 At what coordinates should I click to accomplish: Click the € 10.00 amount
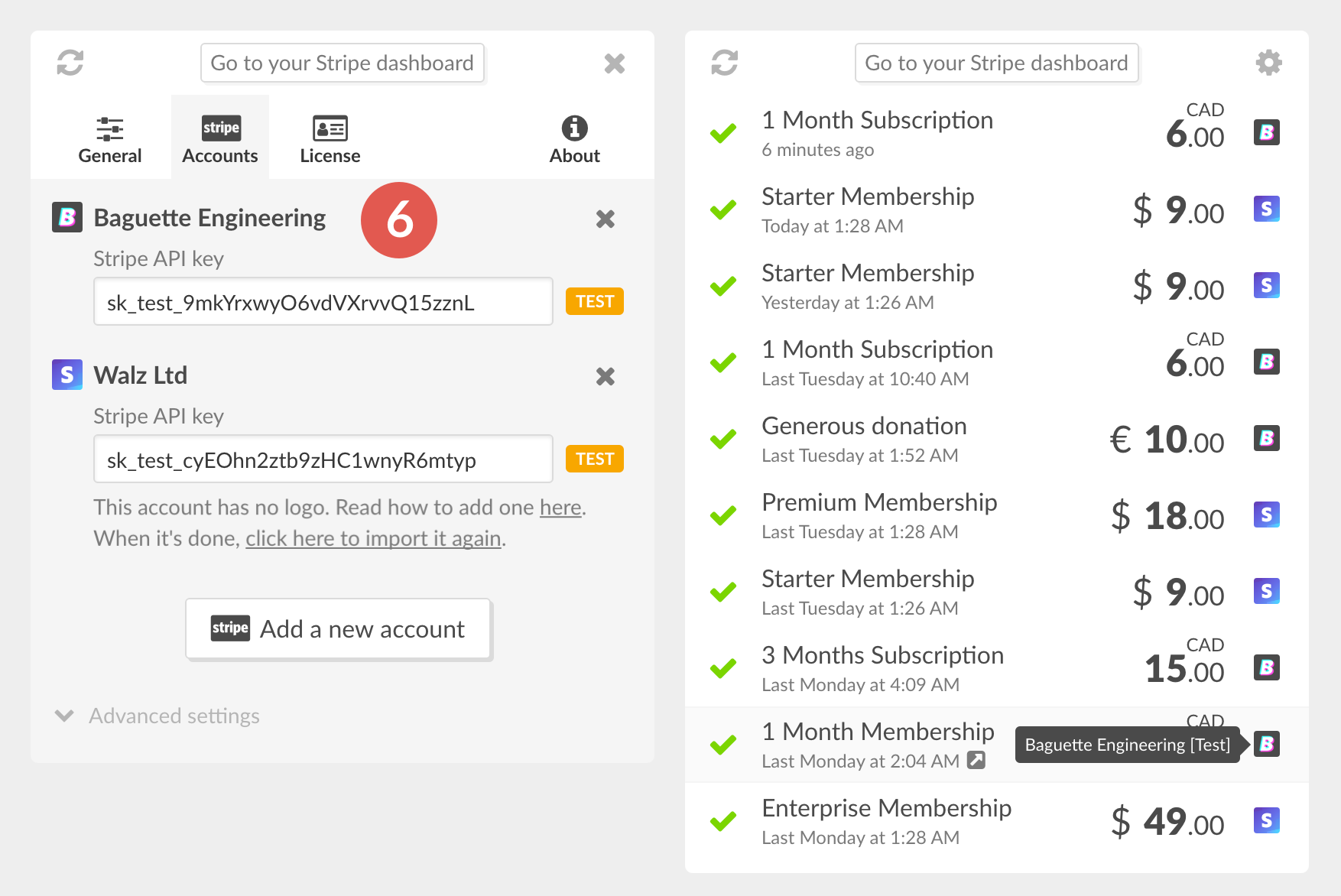(x=1167, y=440)
